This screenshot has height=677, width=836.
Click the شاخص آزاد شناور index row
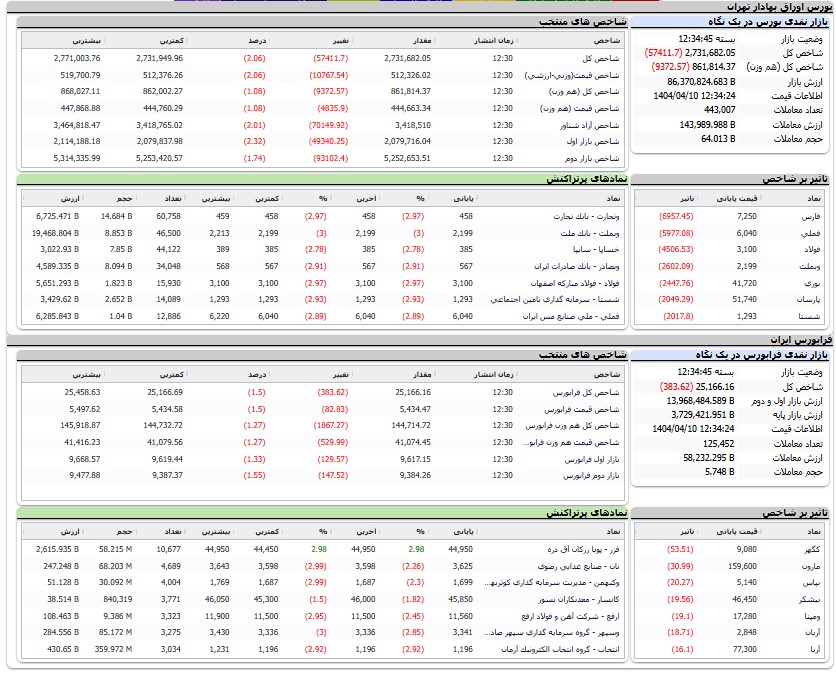pyautogui.click(x=585, y=125)
